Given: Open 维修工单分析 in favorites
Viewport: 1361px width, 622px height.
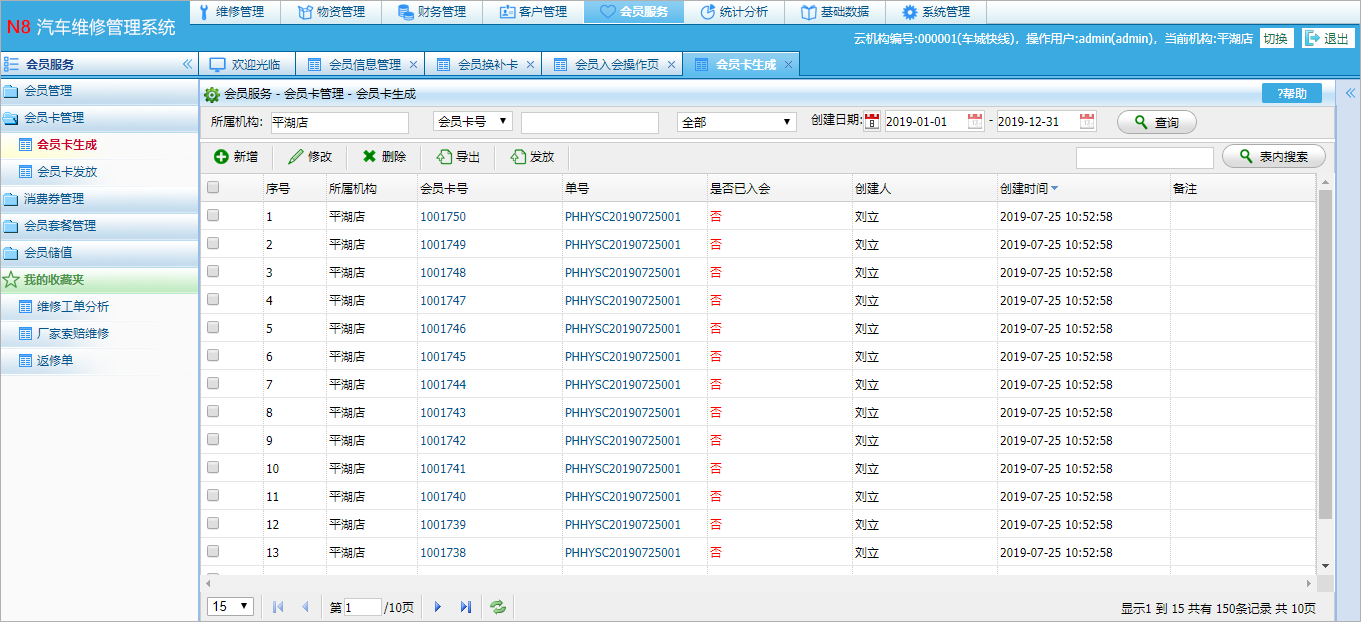Looking at the screenshot, I should click(x=73, y=307).
